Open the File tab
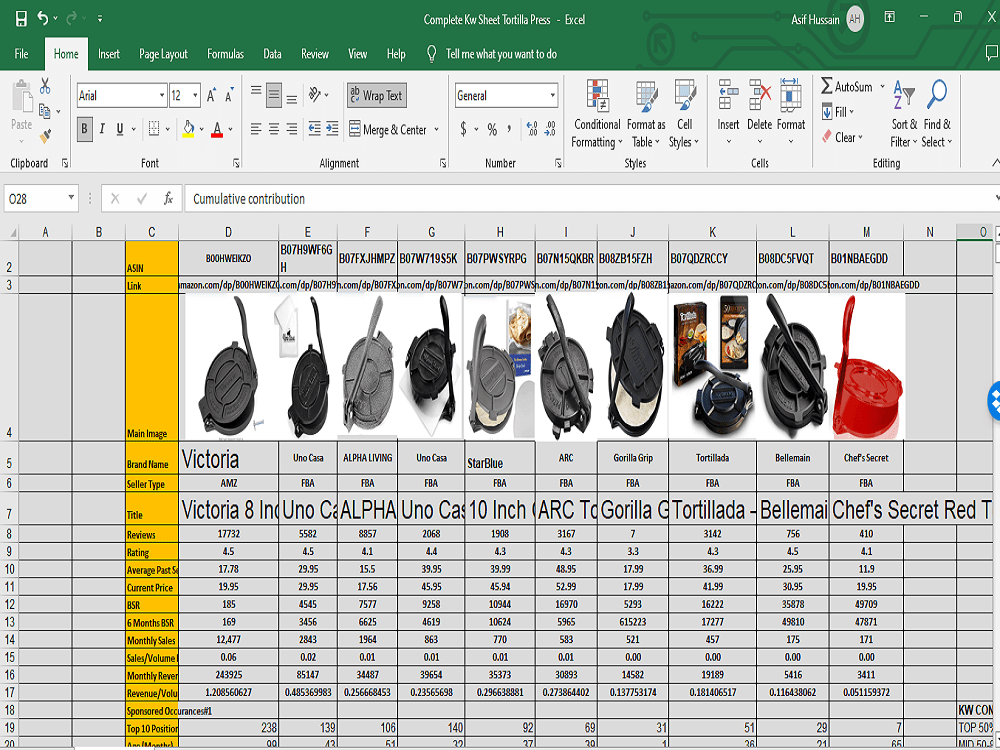1000x750 pixels. pos(22,54)
